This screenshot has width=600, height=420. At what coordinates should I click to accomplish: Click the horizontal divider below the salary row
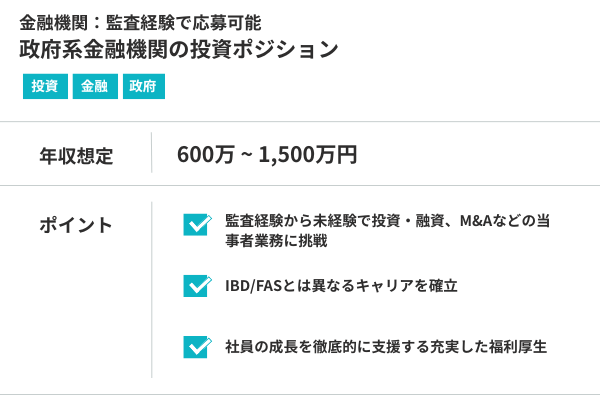(x=300, y=186)
